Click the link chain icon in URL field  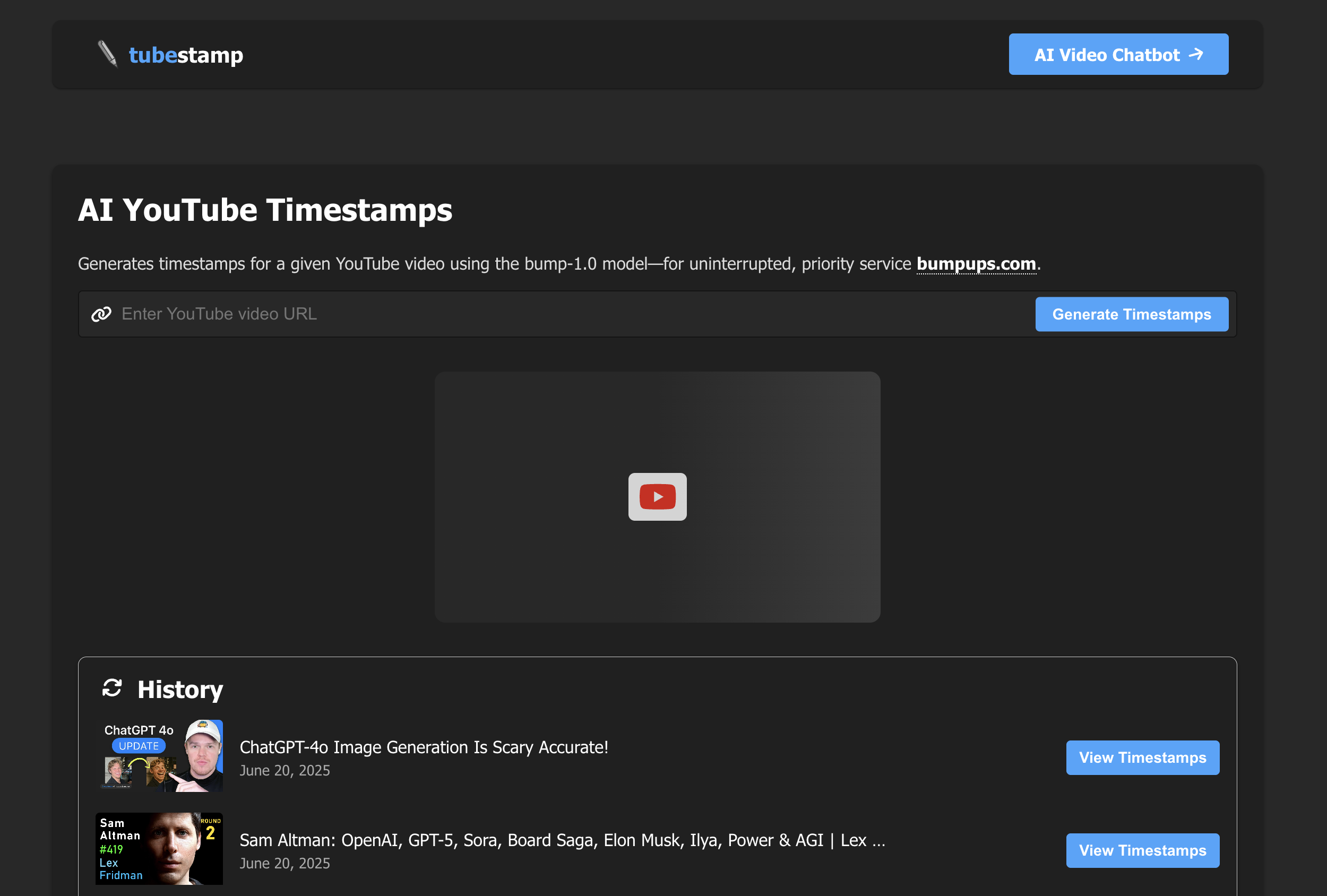click(x=101, y=314)
